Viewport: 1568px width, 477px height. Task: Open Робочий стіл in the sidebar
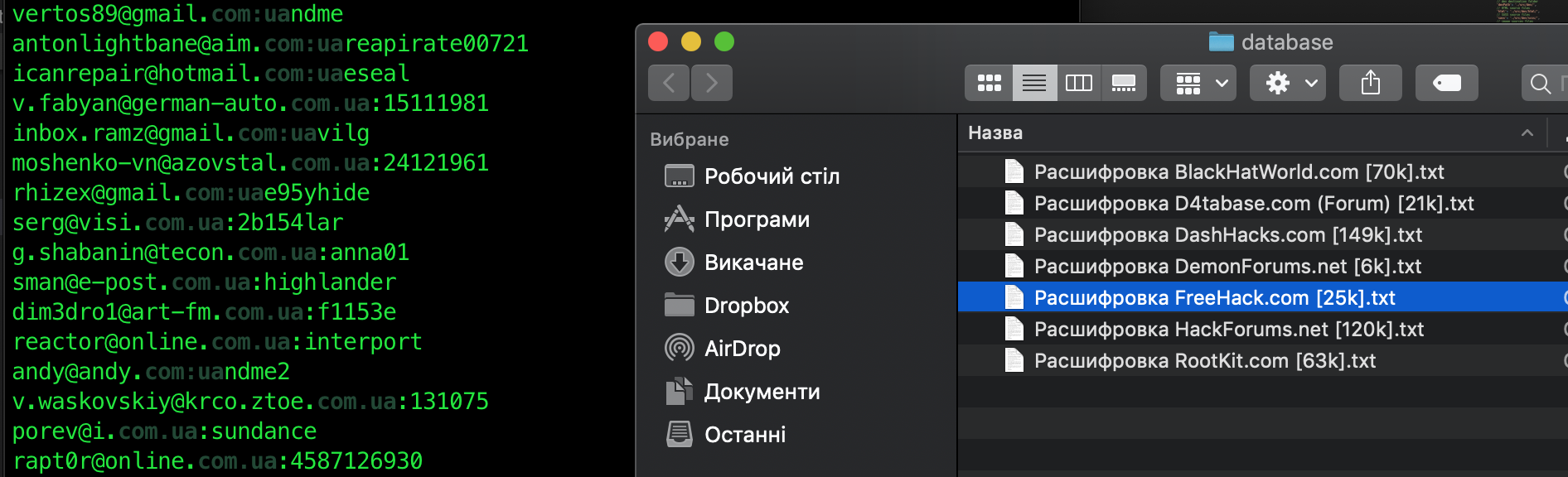click(x=753, y=176)
